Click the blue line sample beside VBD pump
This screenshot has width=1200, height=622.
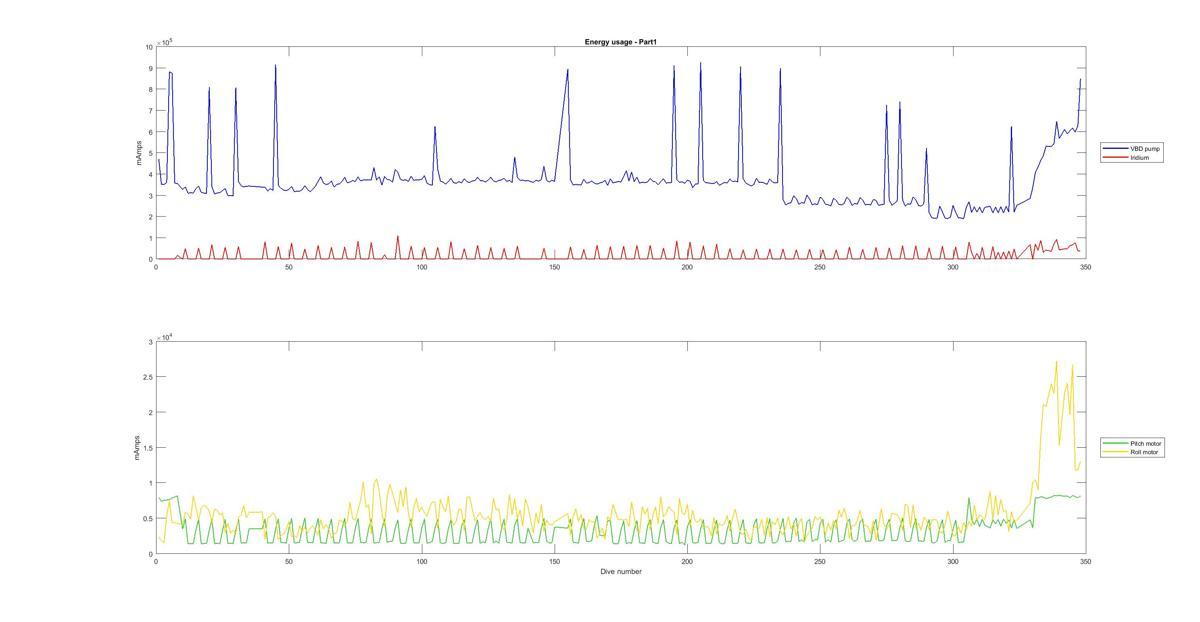pos(1115,148)
